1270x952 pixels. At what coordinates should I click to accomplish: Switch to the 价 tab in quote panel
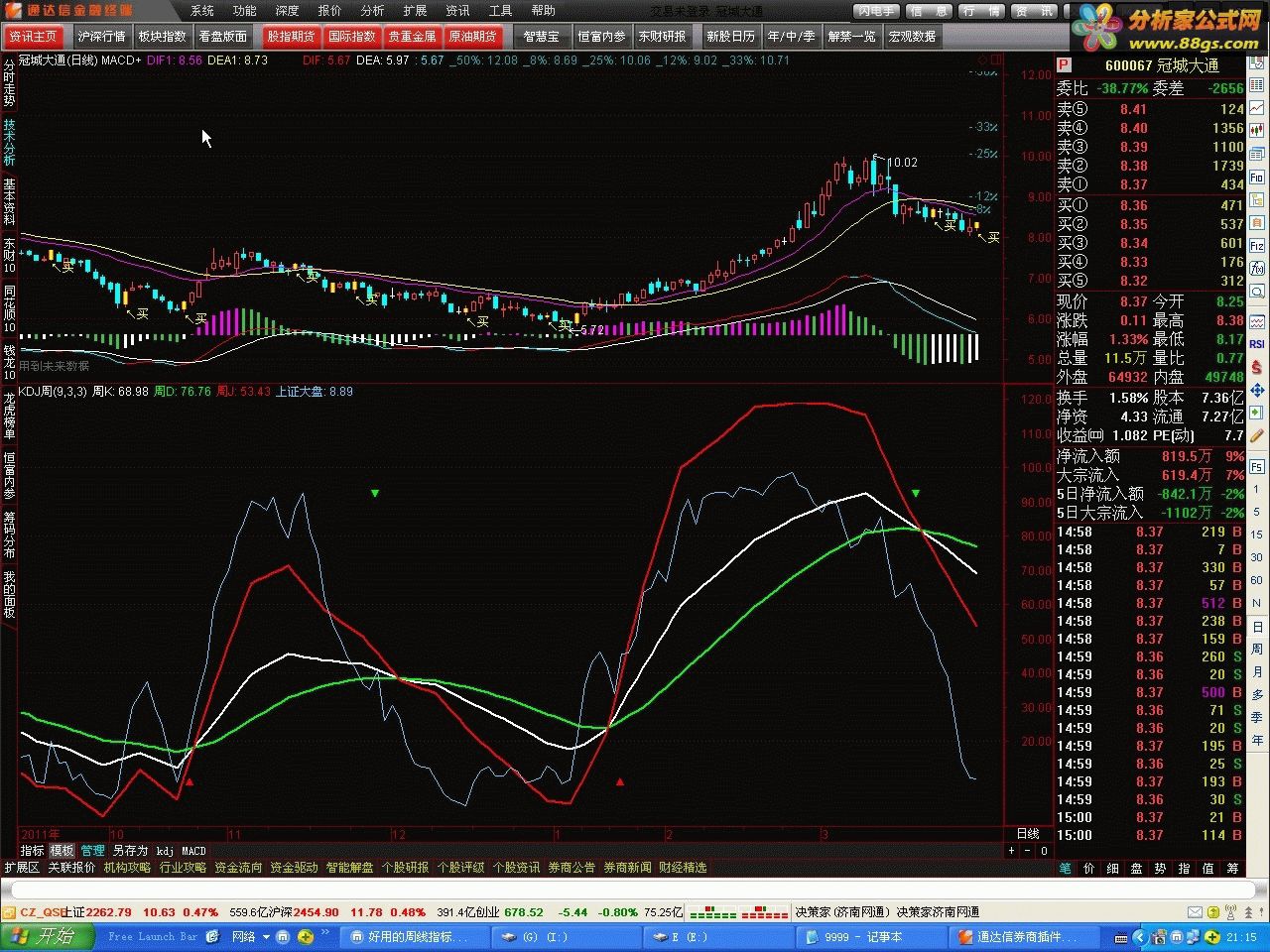point(1089,869)
